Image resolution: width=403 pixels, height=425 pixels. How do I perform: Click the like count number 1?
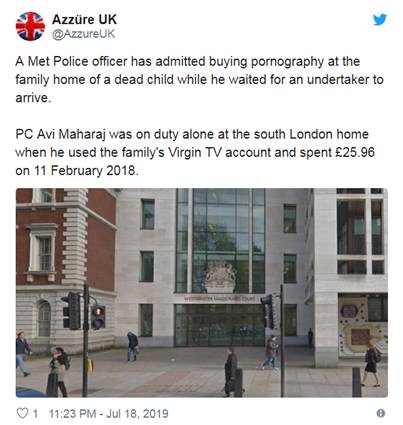coord(35,414)
